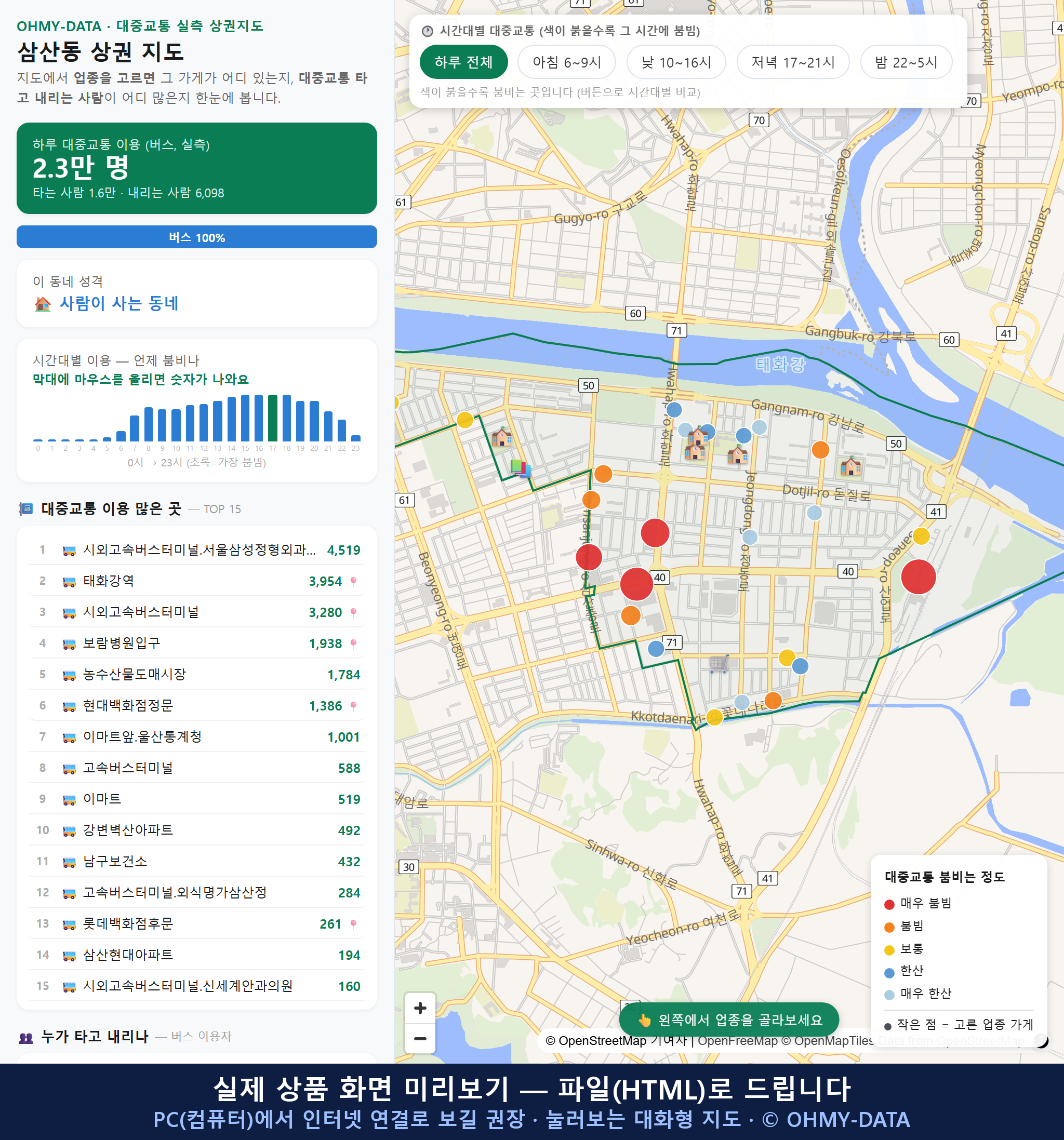The height and width of the screenshot is (1140, 1064).
Task: Open the OpenMapTiles attribution link
Action: [x=828, y=1041]
